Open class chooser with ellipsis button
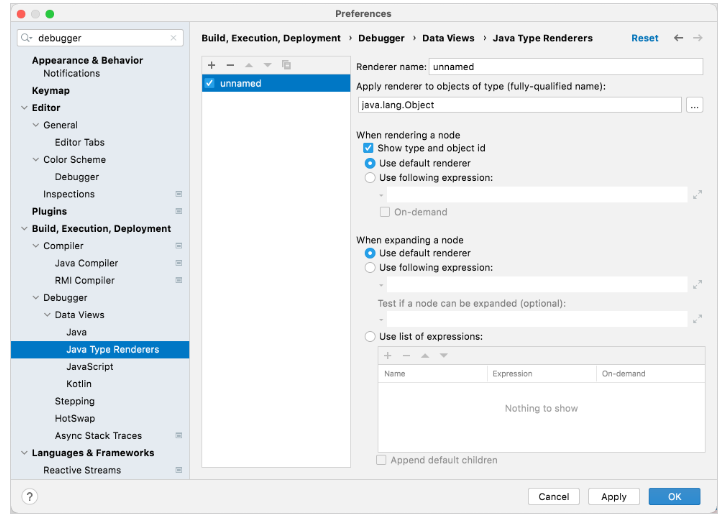 pyautogui.click(x=695, y=105)
